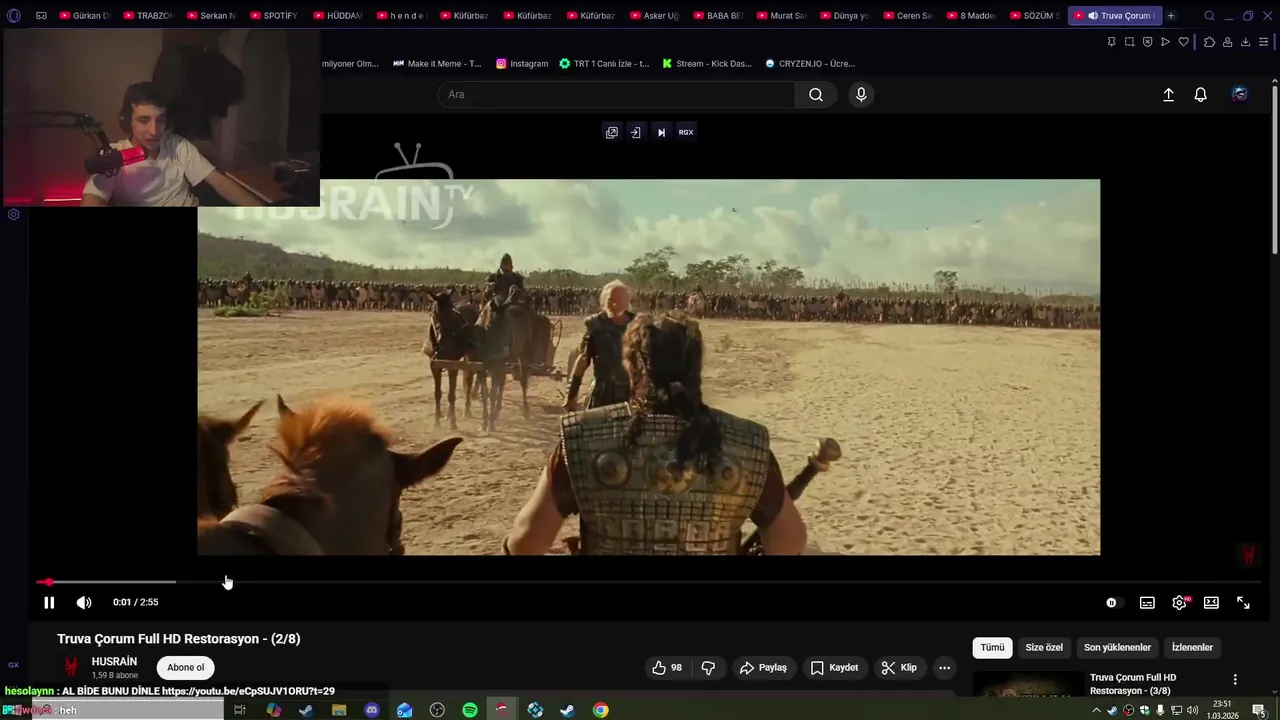1280x720 pixels.
Task: Switch to the 8 Madde browser tab
Action: coord(970,16)
